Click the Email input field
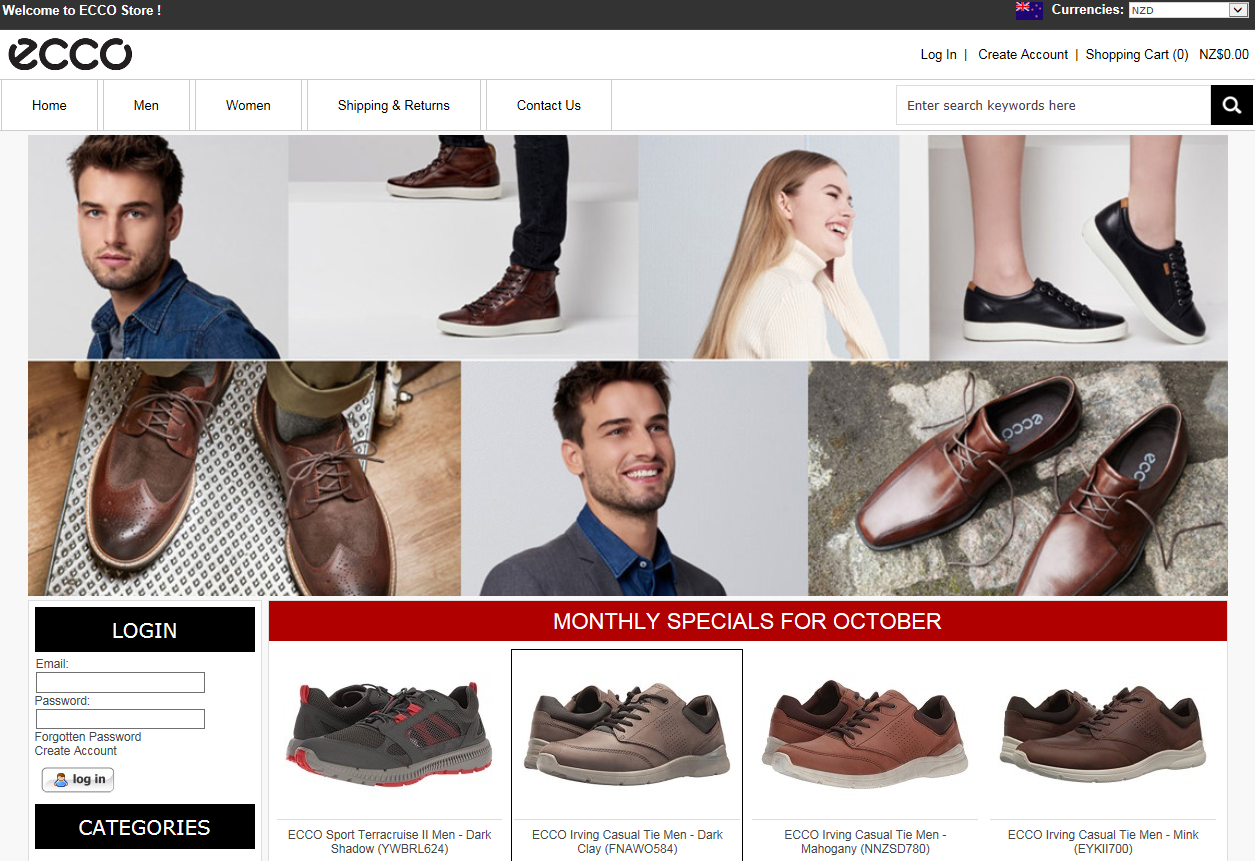Screen dimensions: 1255x861 click(120, 682)
